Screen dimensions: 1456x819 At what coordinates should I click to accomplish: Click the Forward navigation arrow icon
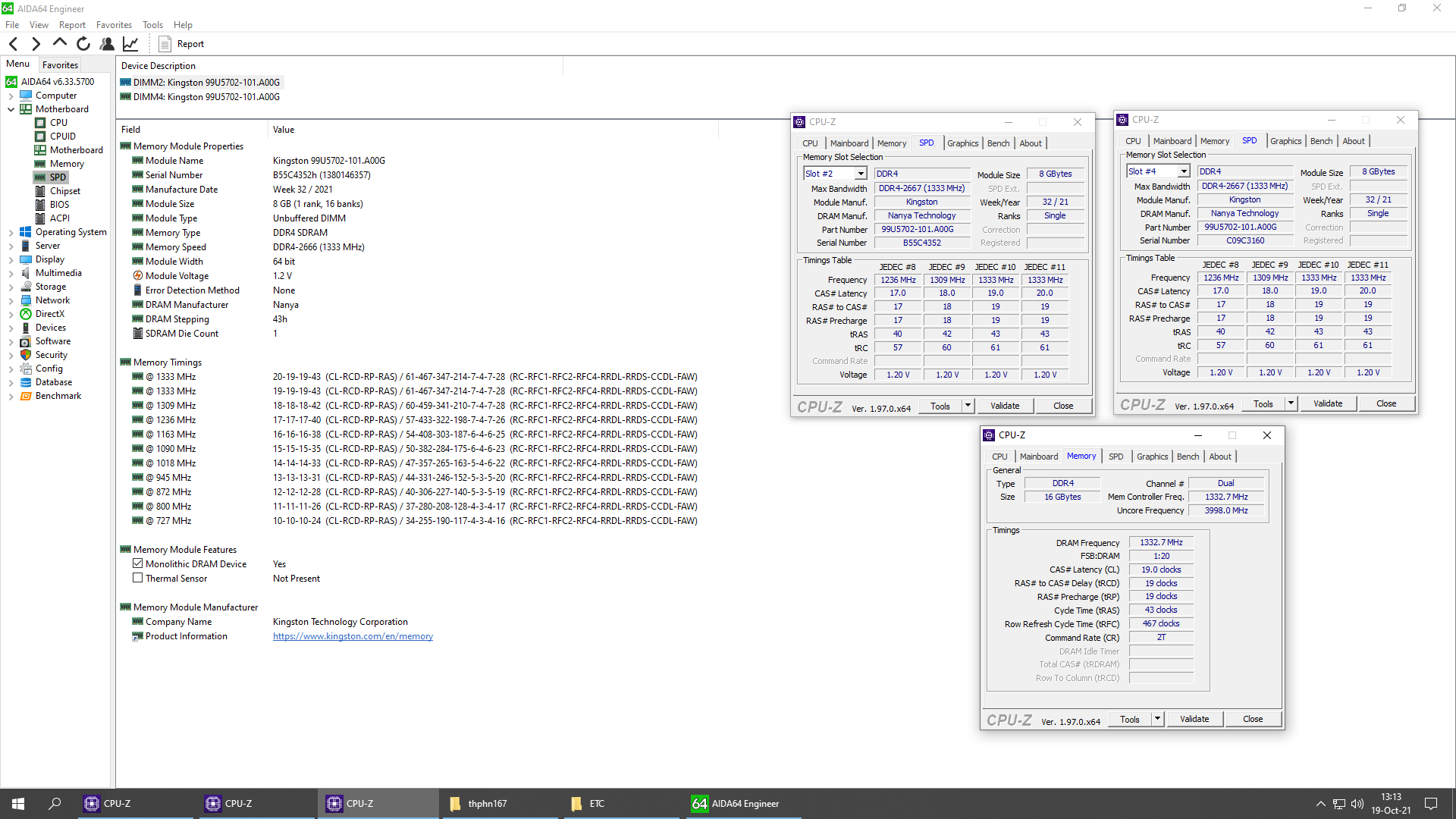click(x=36, y=44)
